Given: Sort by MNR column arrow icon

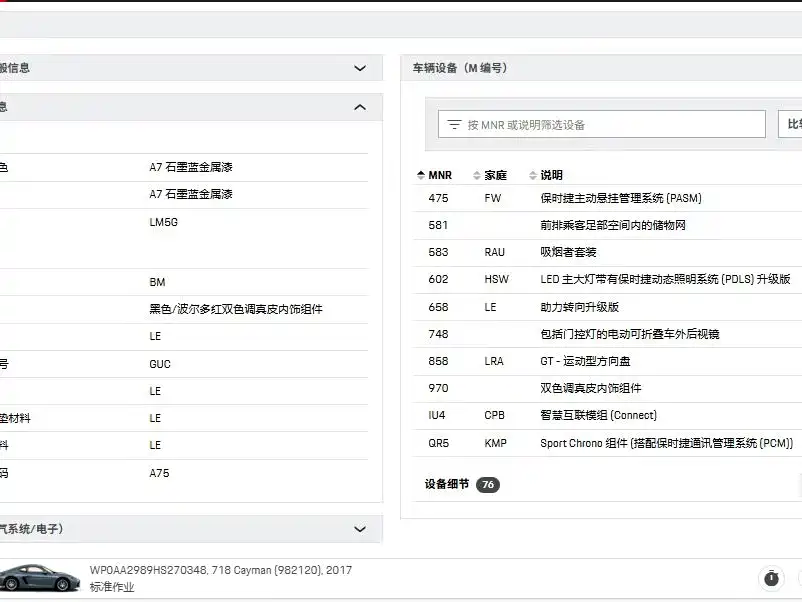Looking at the screenshot, I should (x=421, y=175).
